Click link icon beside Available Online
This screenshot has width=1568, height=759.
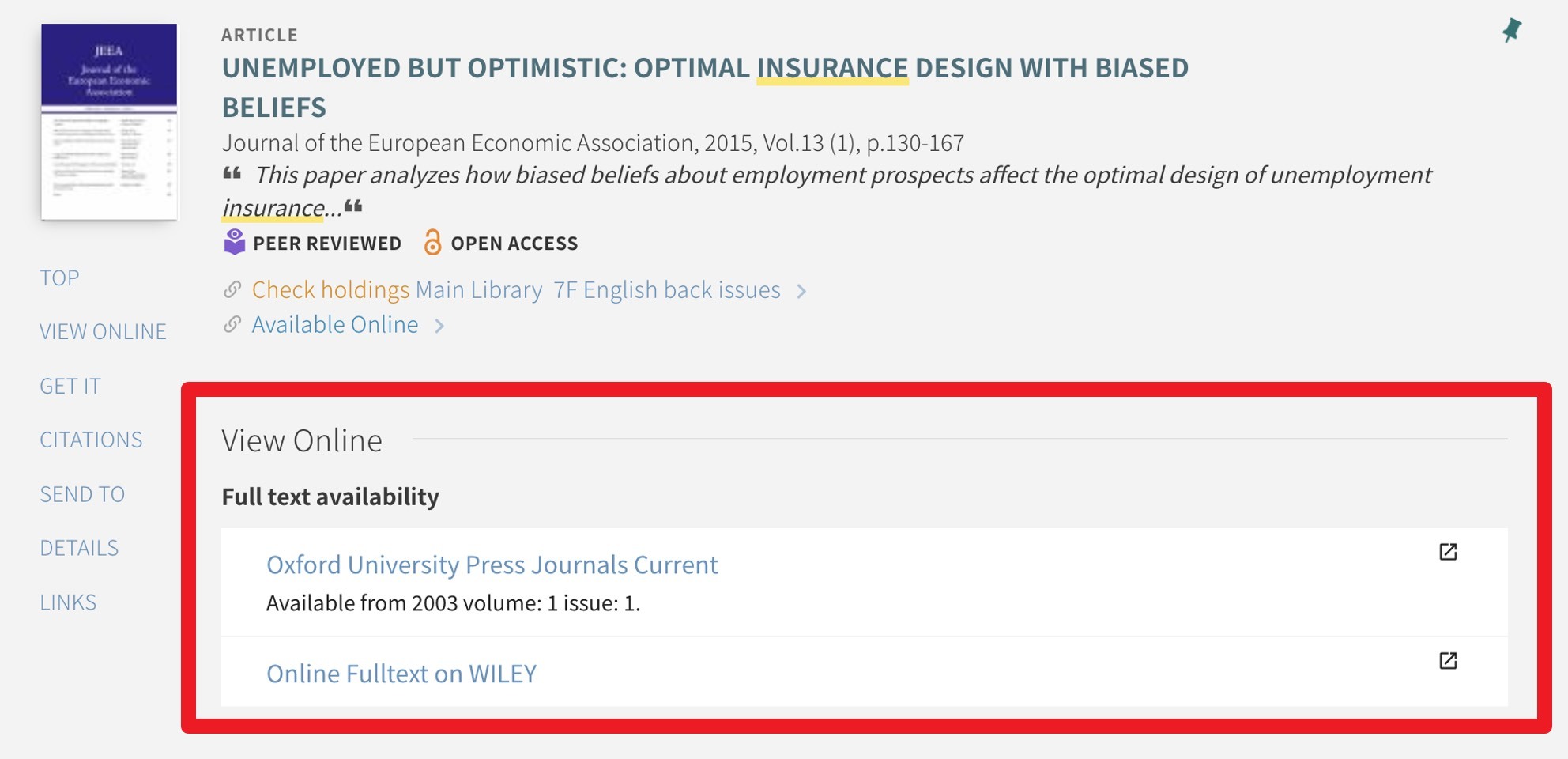(x=232, y=324)
